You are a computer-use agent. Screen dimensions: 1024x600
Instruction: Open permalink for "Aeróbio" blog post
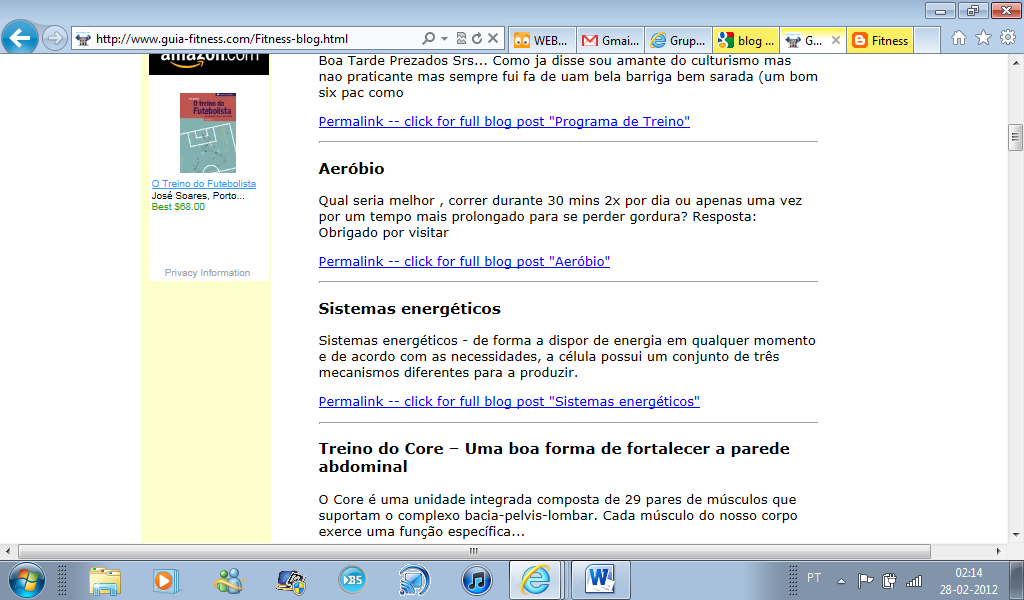(x=464, y=261)
